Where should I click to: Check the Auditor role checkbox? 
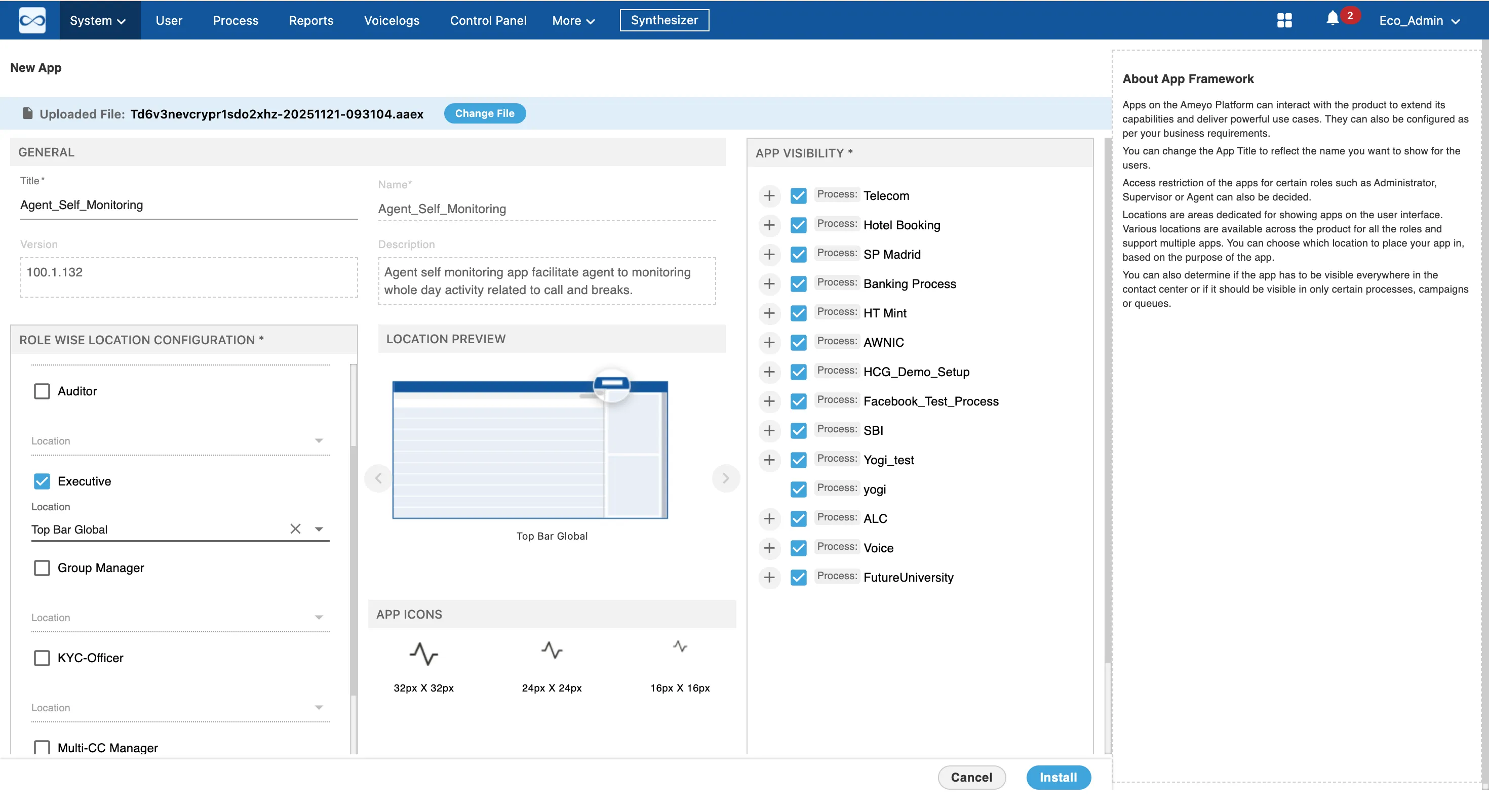pyautogui.click(x=42, y=391)
